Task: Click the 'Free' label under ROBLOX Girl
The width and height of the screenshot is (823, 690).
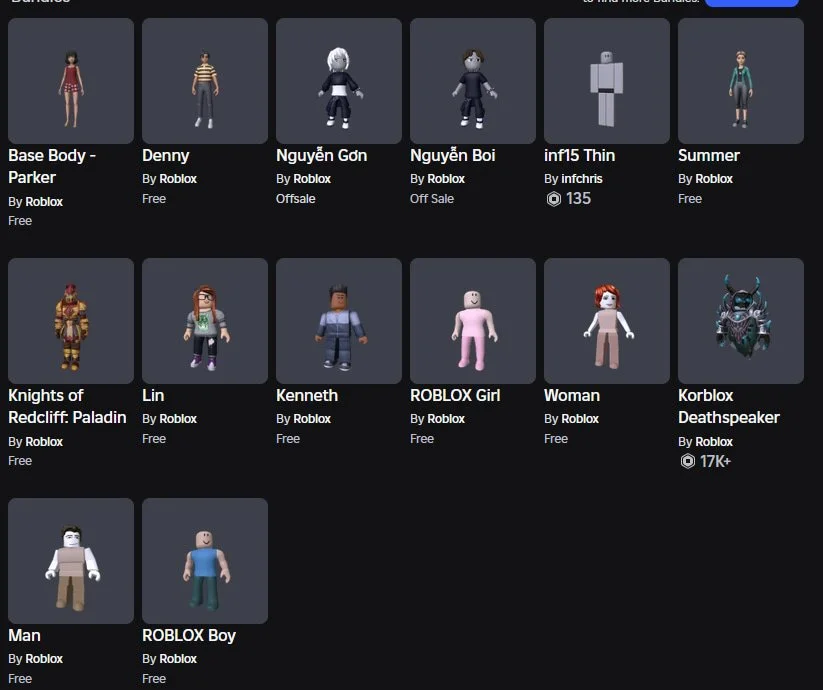Action: 422,439
